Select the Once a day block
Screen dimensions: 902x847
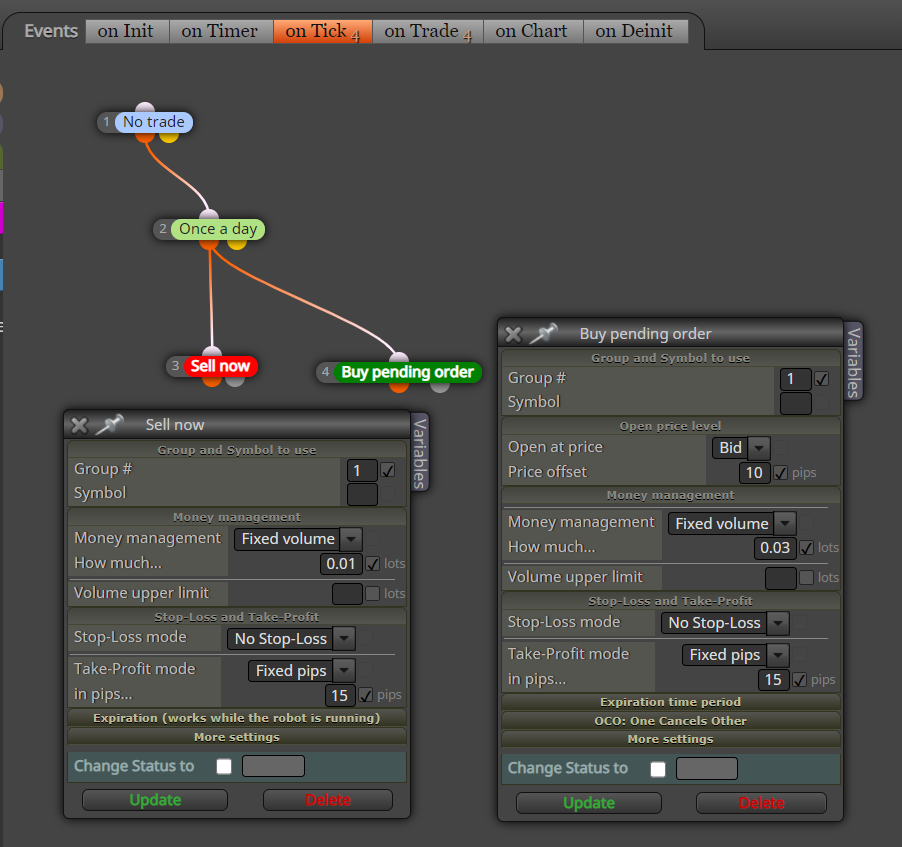218,229
